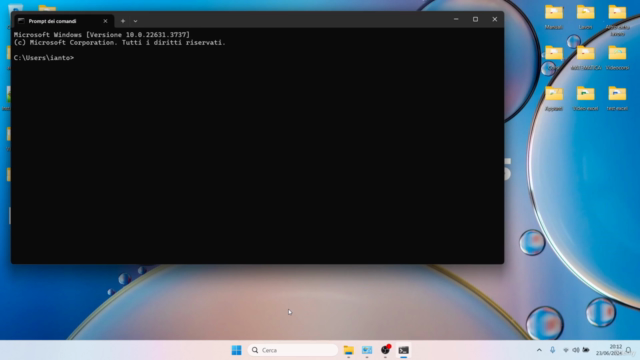Click the Cerca search box
The width and height of the screenshot is (640, 360).
coord(293,350)
